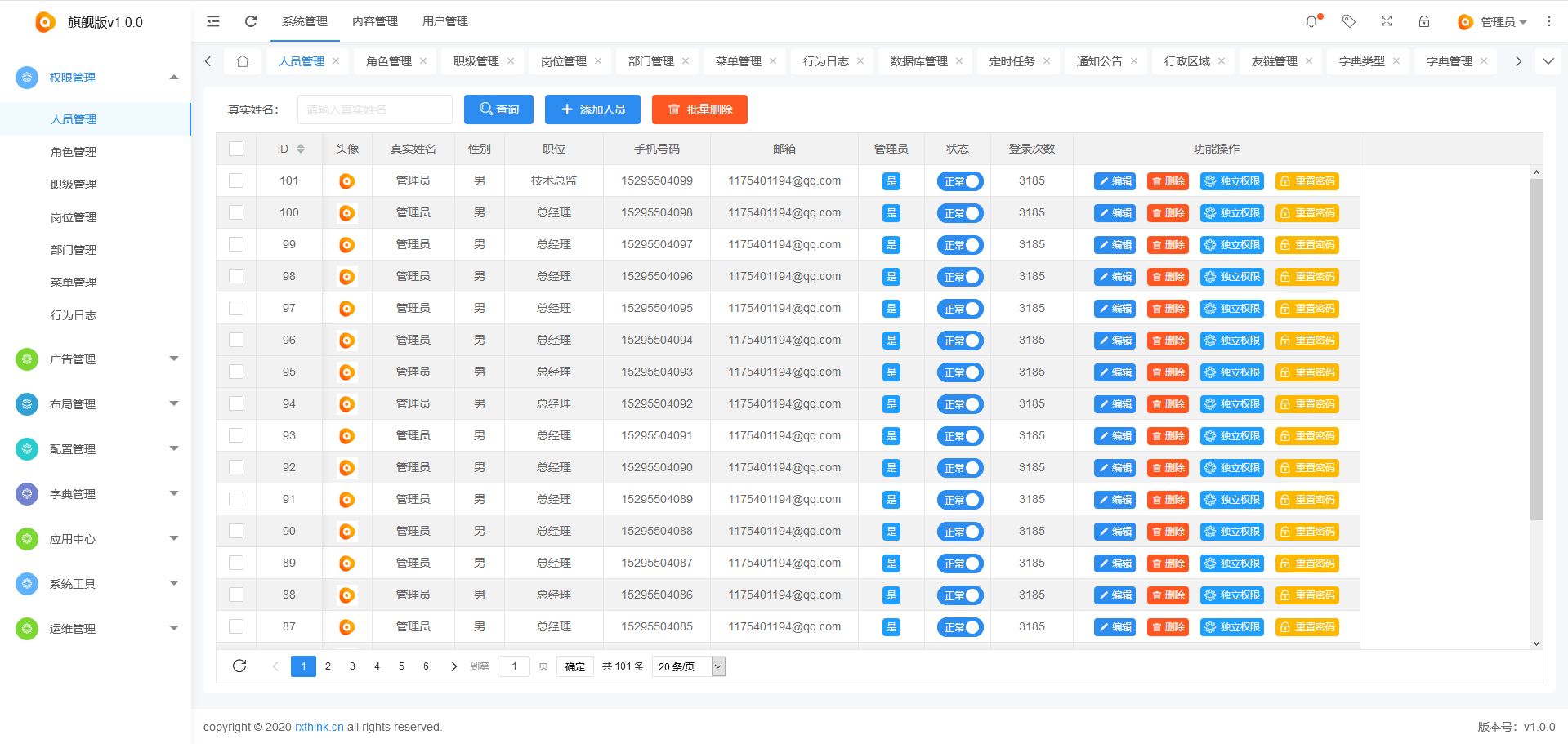Expand the 布局管理 menu group

(173, 404)
